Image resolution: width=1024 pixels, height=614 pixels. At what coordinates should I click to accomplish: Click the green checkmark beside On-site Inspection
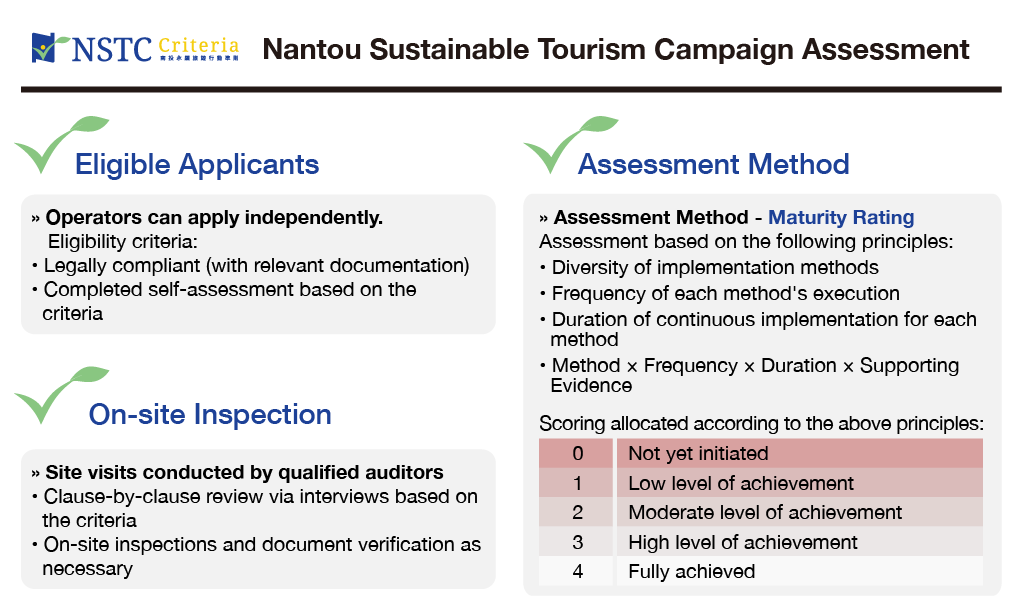click(55, 396)
